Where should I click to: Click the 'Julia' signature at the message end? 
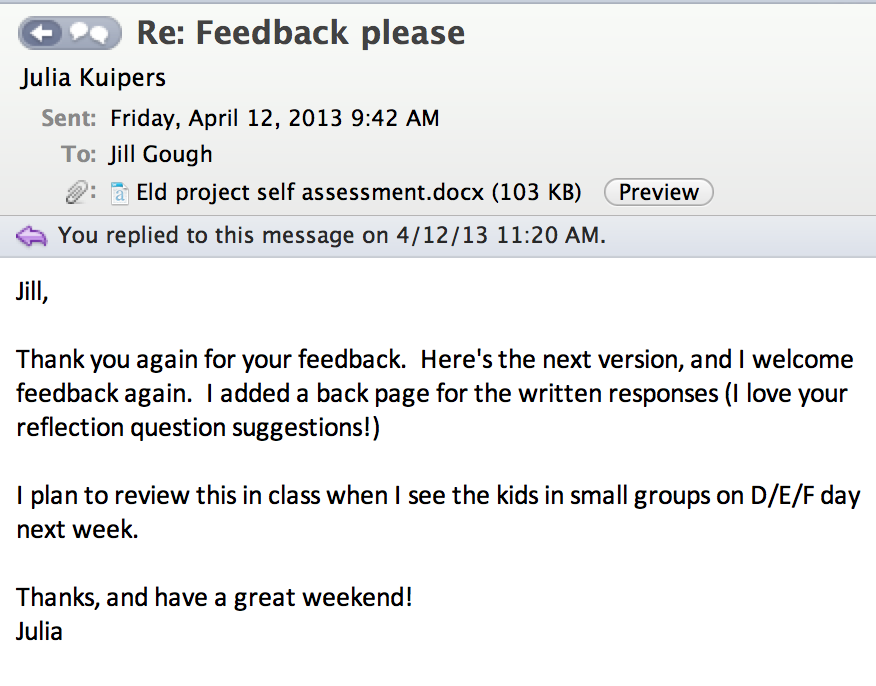point(40,631)
